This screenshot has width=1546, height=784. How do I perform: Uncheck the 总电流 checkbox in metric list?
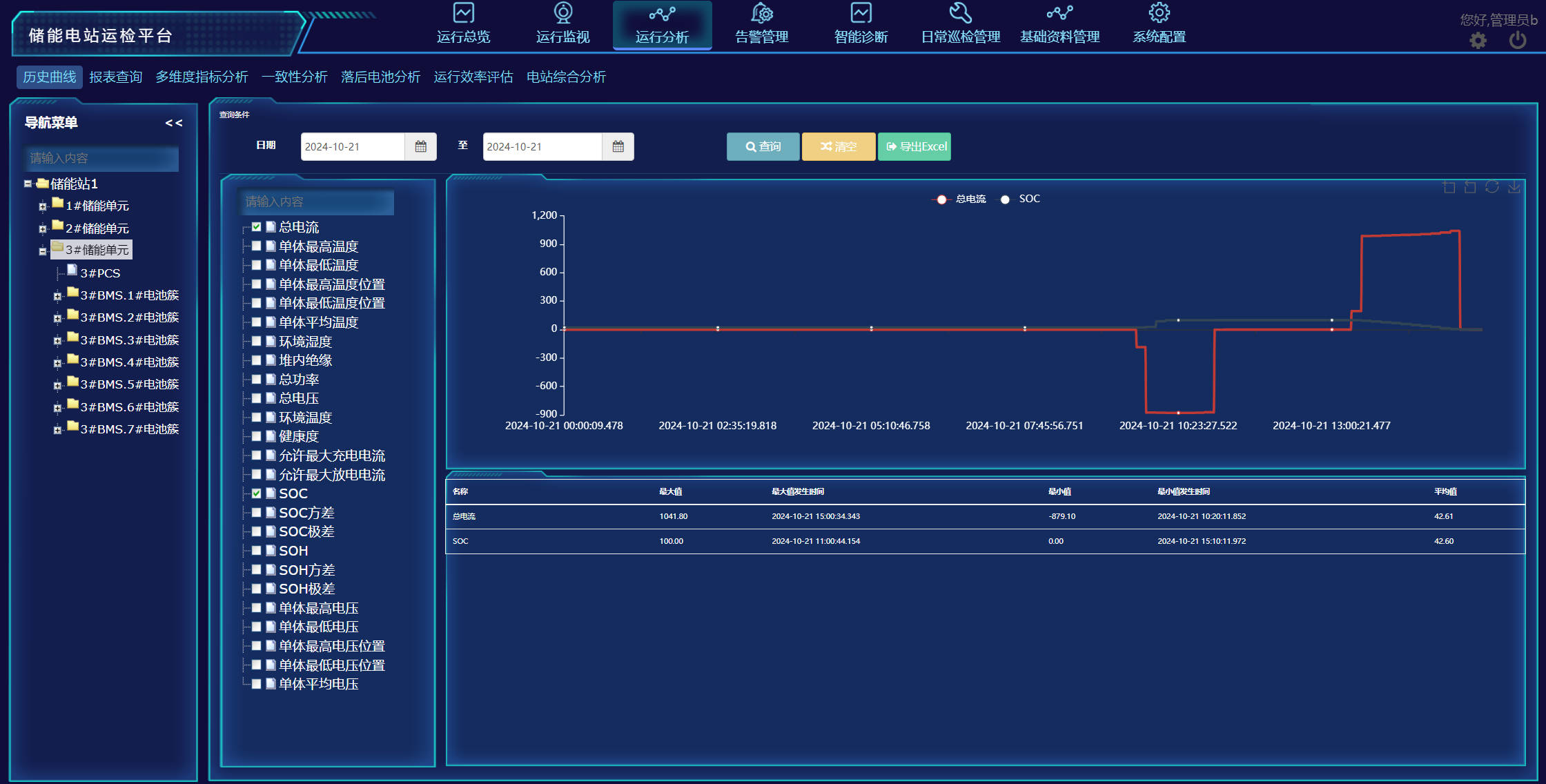pos(257,226)
